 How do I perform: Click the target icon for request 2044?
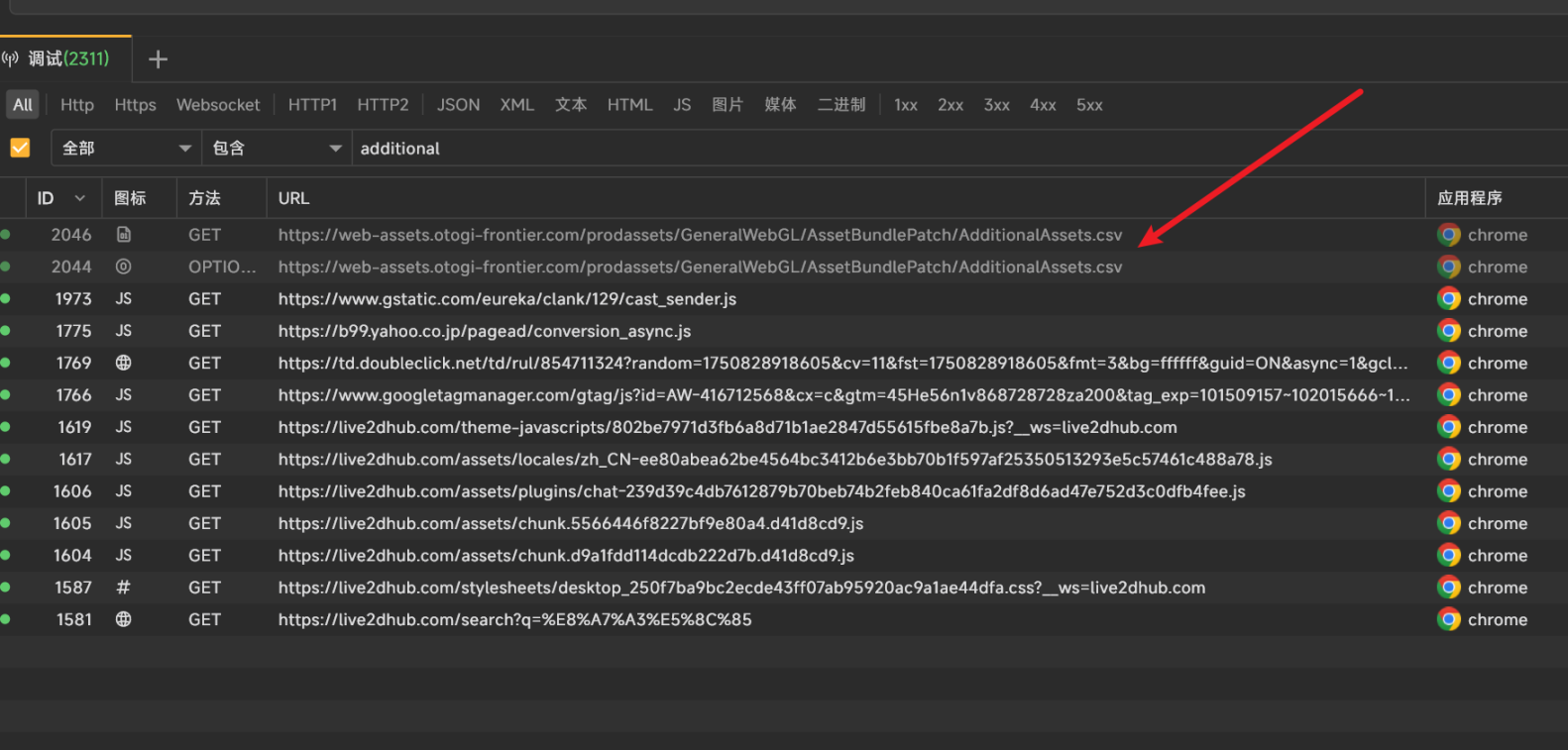tap(124, 267)
